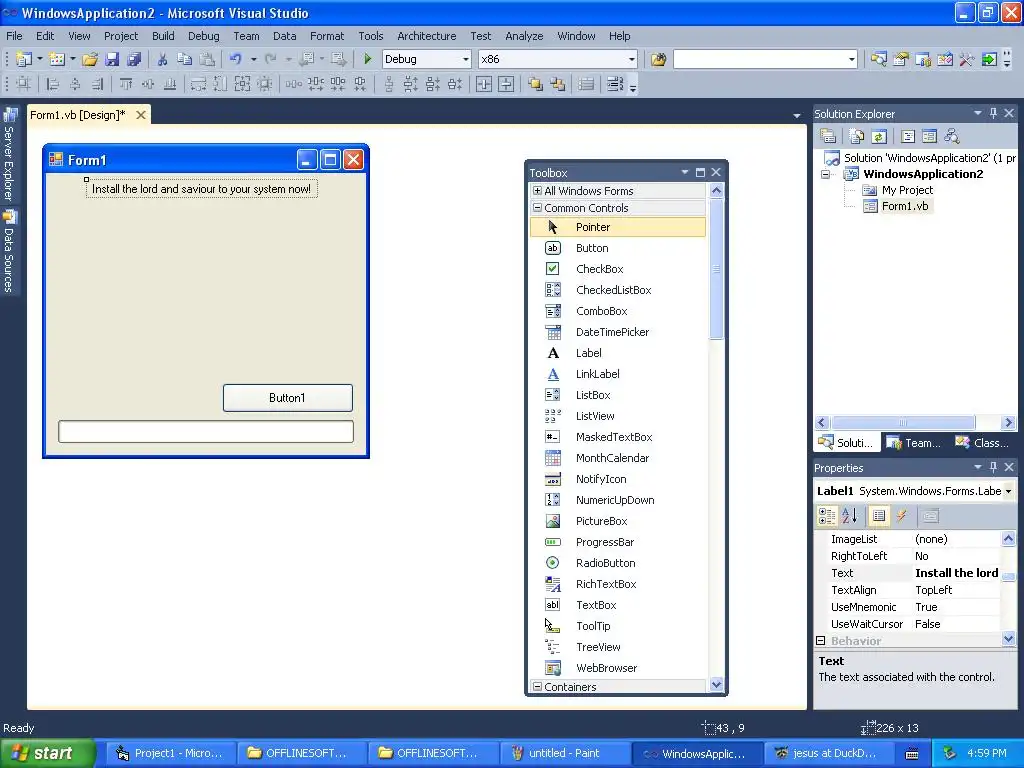Open Server Explorer side tab

click(9, 155)
